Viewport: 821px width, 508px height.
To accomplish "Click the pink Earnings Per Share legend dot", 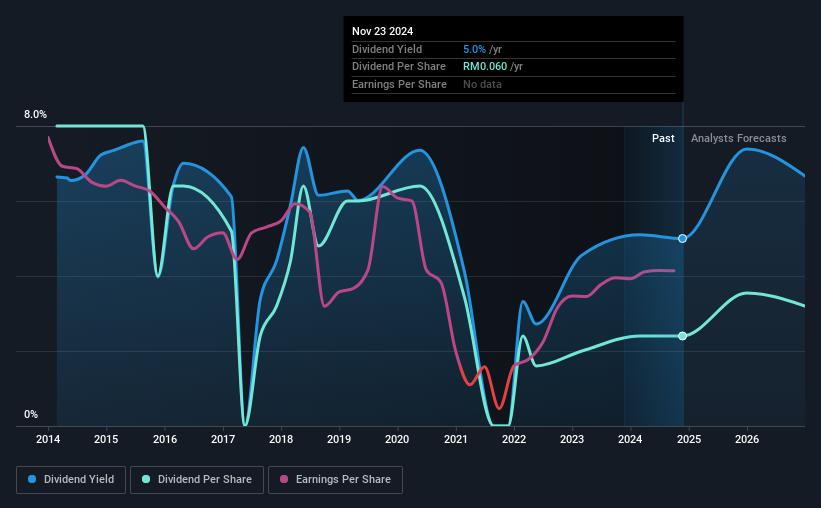I will point(284,479).
